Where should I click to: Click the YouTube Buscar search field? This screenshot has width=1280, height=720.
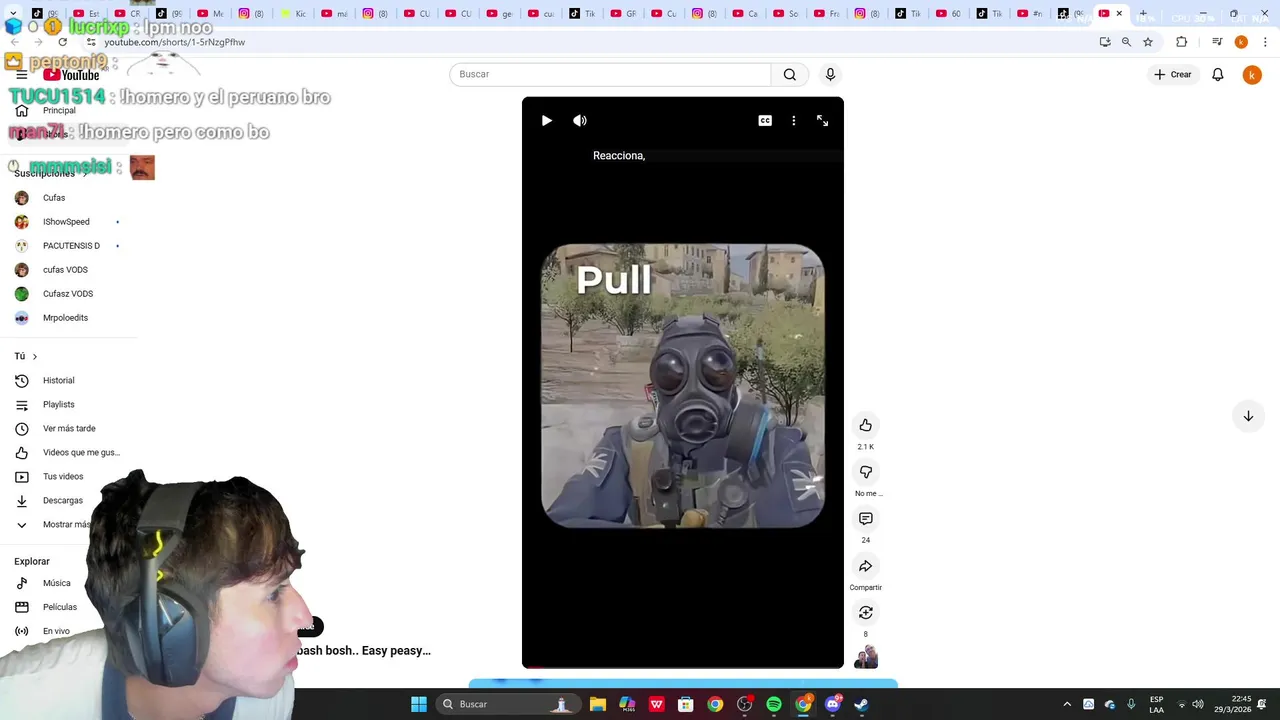[610, 74]
